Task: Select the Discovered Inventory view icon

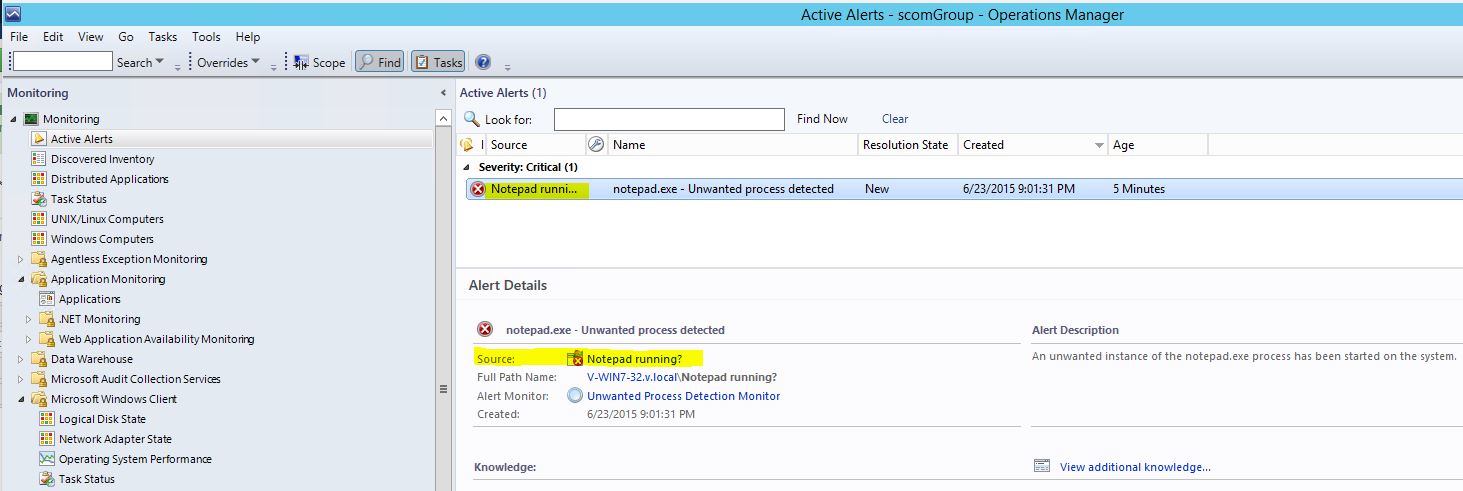Action: [39, 159]
